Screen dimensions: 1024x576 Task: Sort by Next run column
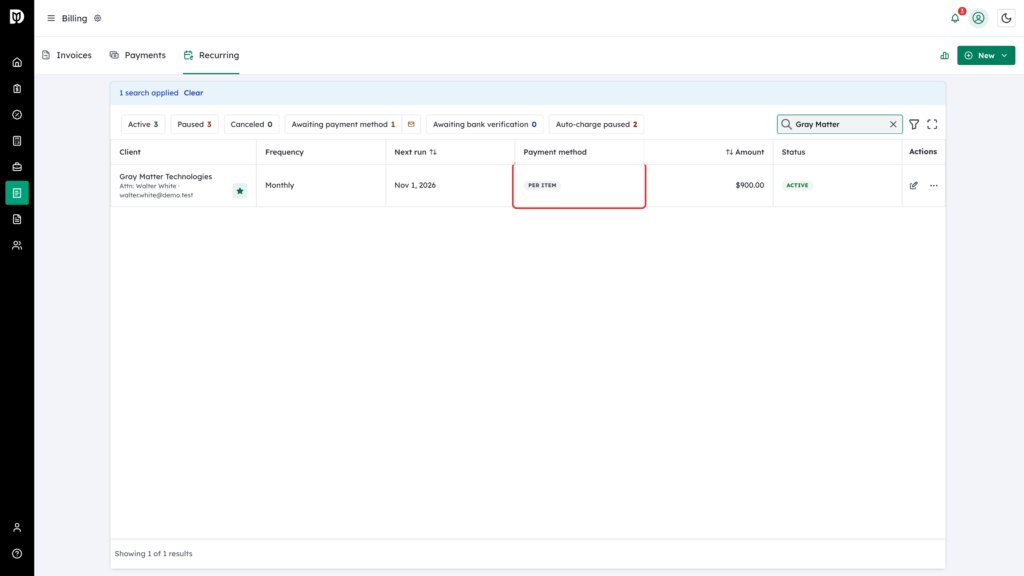pos(415,152)
